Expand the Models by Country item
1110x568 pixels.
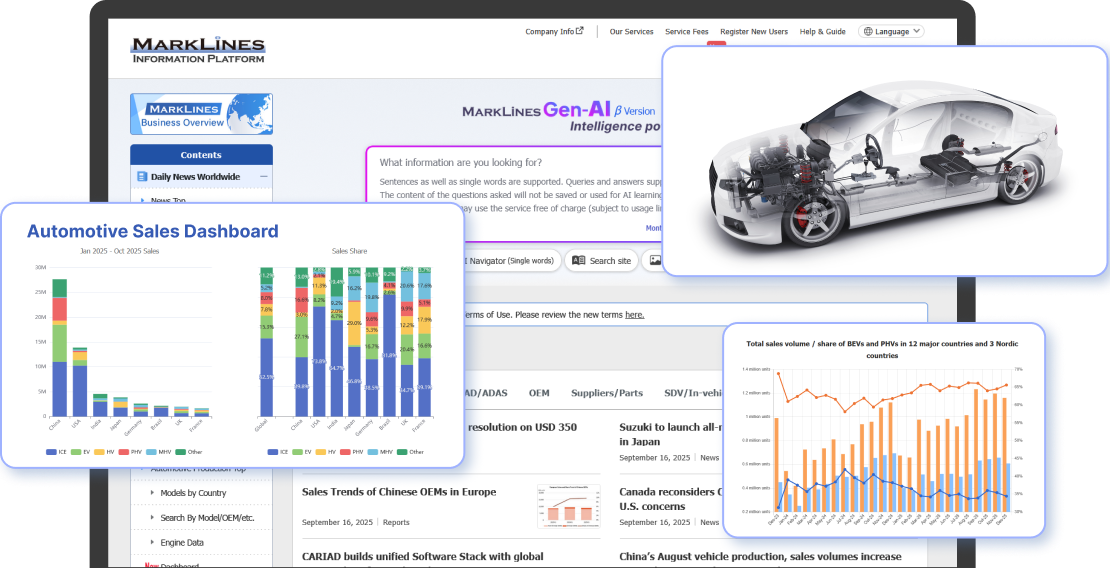click(193, 493)
